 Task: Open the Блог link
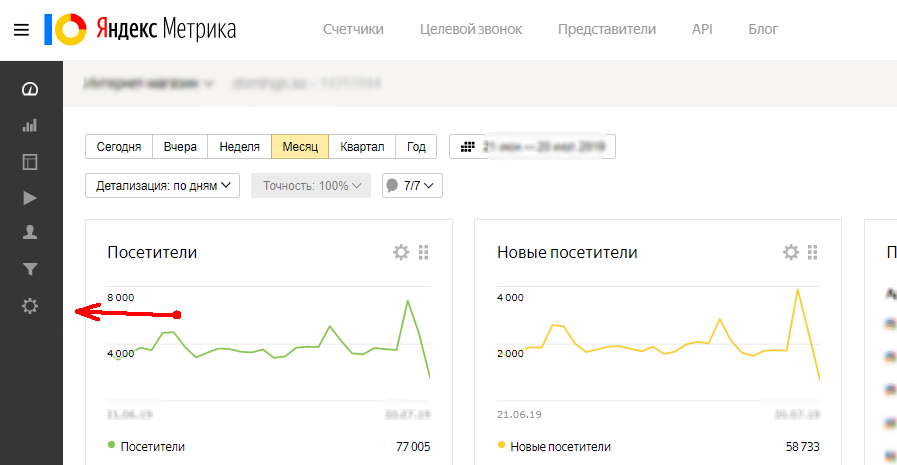[x=763, y=29]
